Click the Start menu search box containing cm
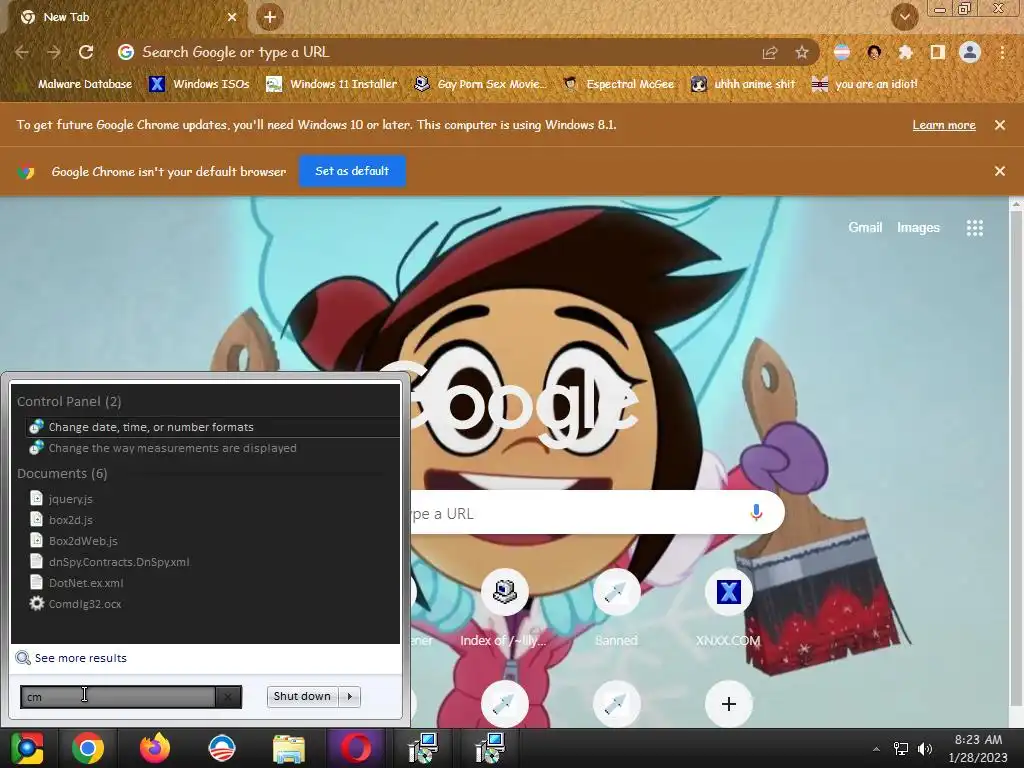 pos(118,697)
